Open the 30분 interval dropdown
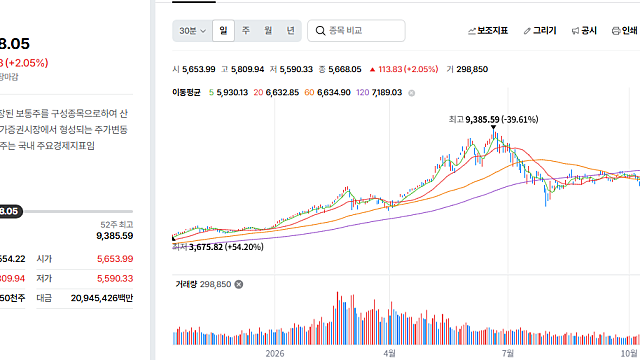This screenshot has width=640, height=360. pos(192,31)
